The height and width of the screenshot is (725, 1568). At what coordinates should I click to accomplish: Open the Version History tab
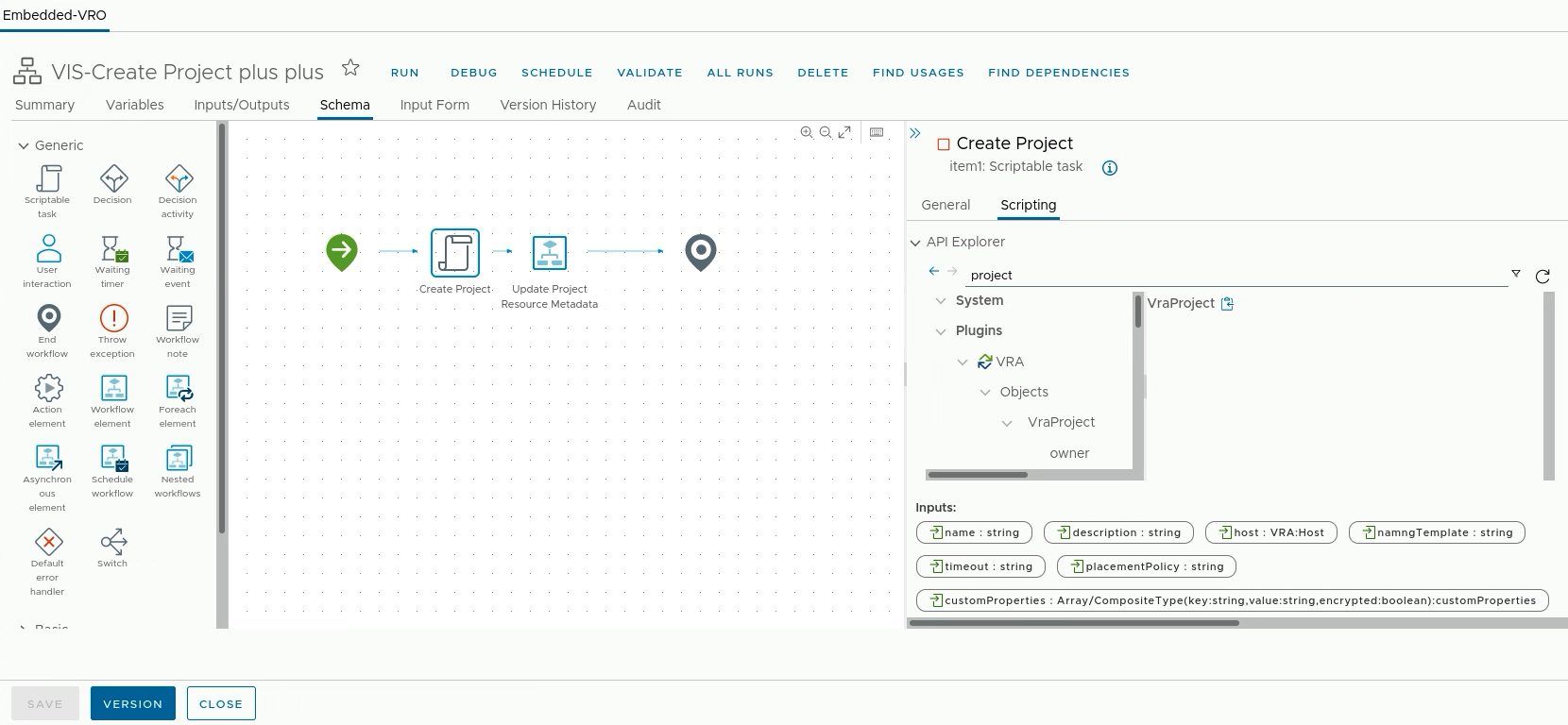pyautogui.click(x=548, y=105)
